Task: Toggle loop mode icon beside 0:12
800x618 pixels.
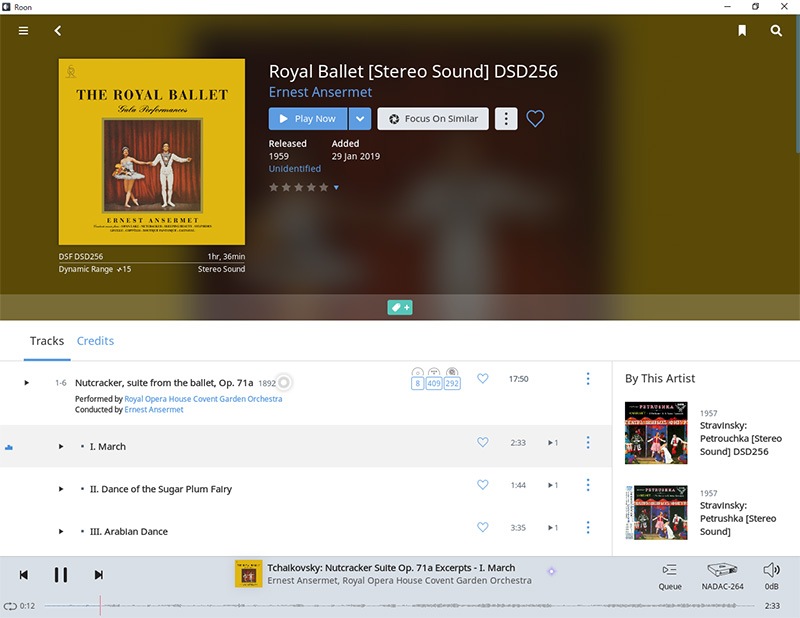Action: tap(10, 606)
